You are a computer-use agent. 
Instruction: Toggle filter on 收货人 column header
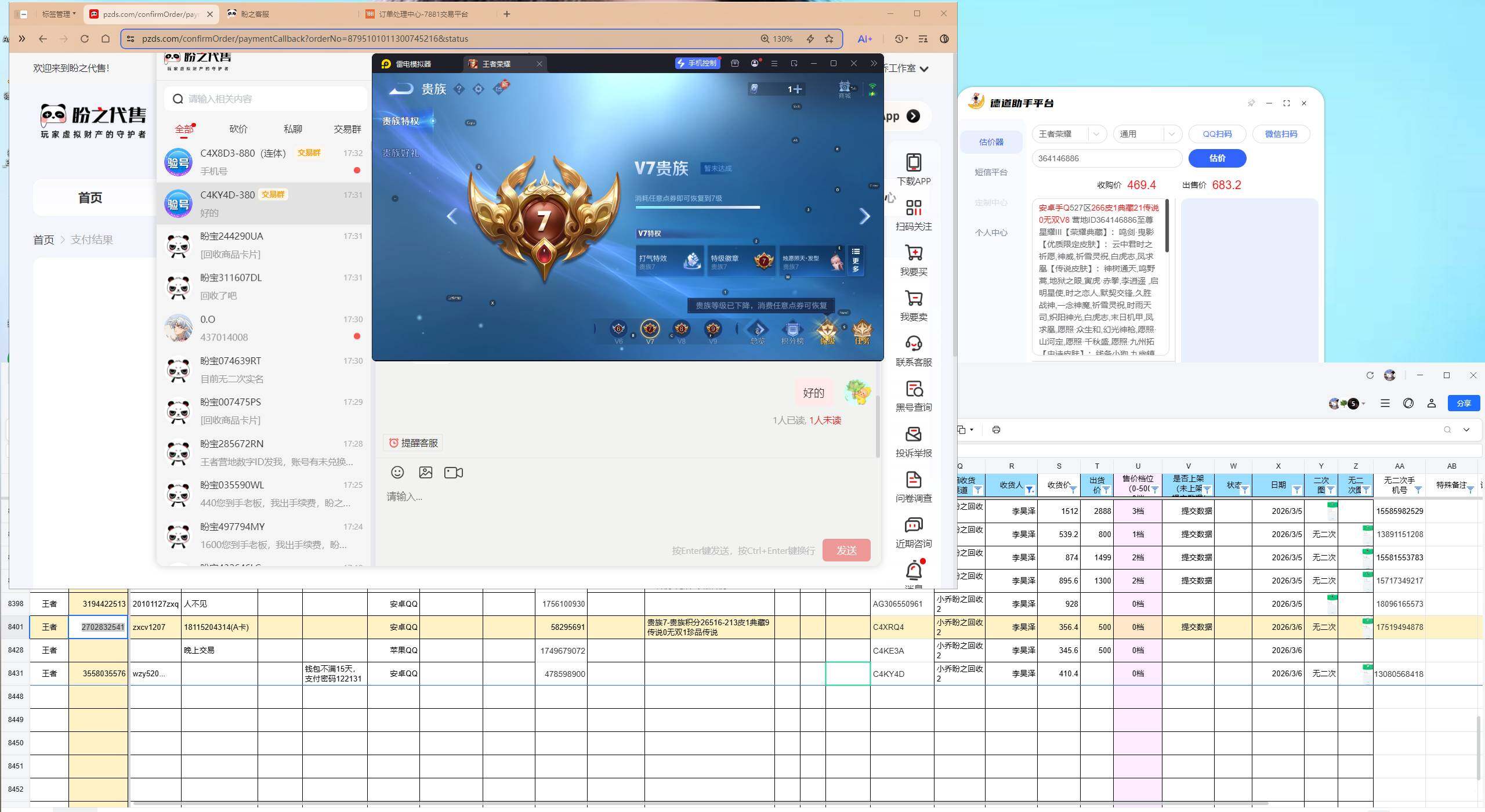[x=1030, y=490]
